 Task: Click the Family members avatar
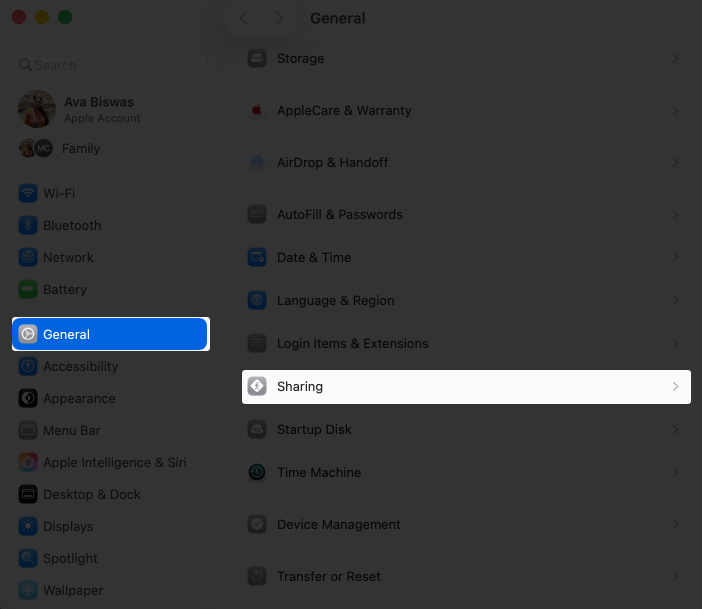(36, 148)
